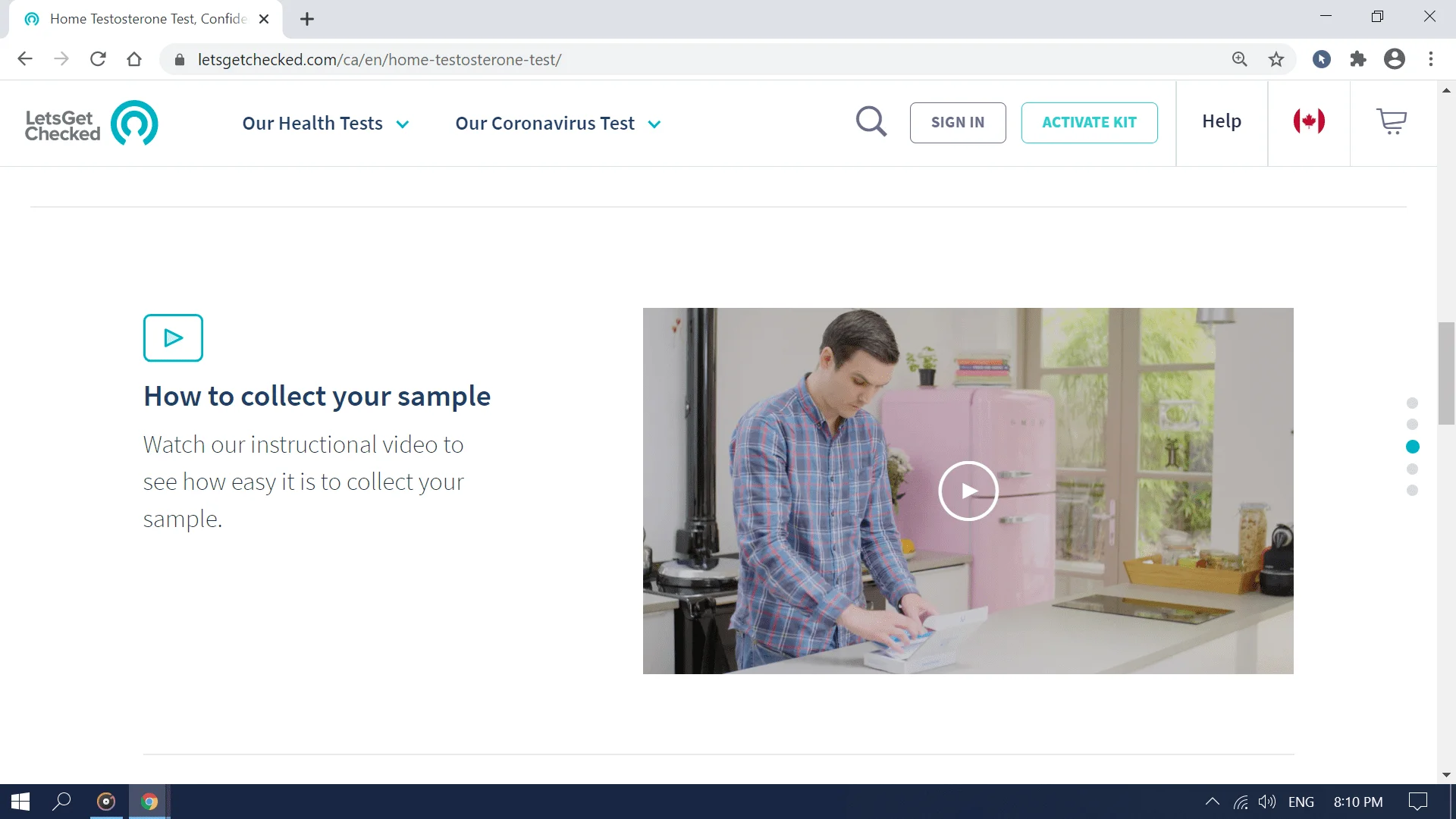Open the site search magnifier icon
The width and height of the screenshot is (1456, 819).
871,121
